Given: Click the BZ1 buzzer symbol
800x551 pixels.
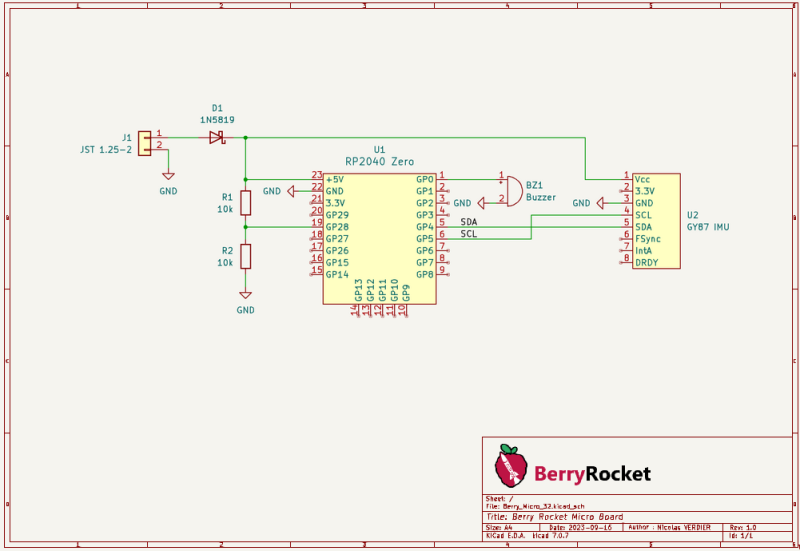Looking at the screenshot, I should coord(512,190).
